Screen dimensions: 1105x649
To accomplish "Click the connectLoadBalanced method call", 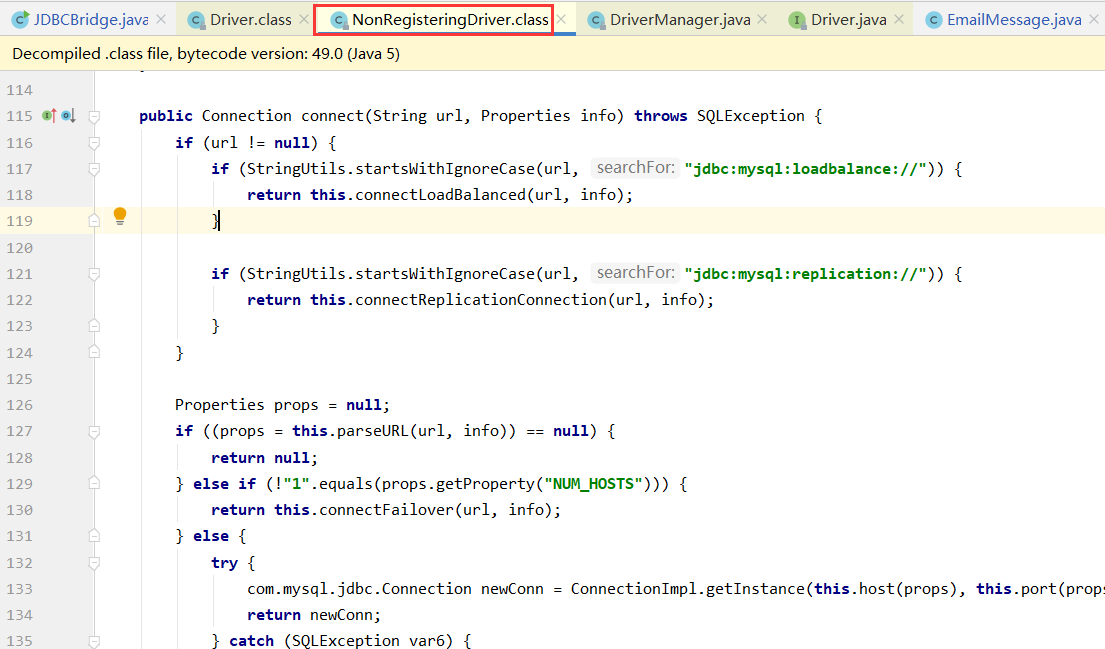I will 440,195.
